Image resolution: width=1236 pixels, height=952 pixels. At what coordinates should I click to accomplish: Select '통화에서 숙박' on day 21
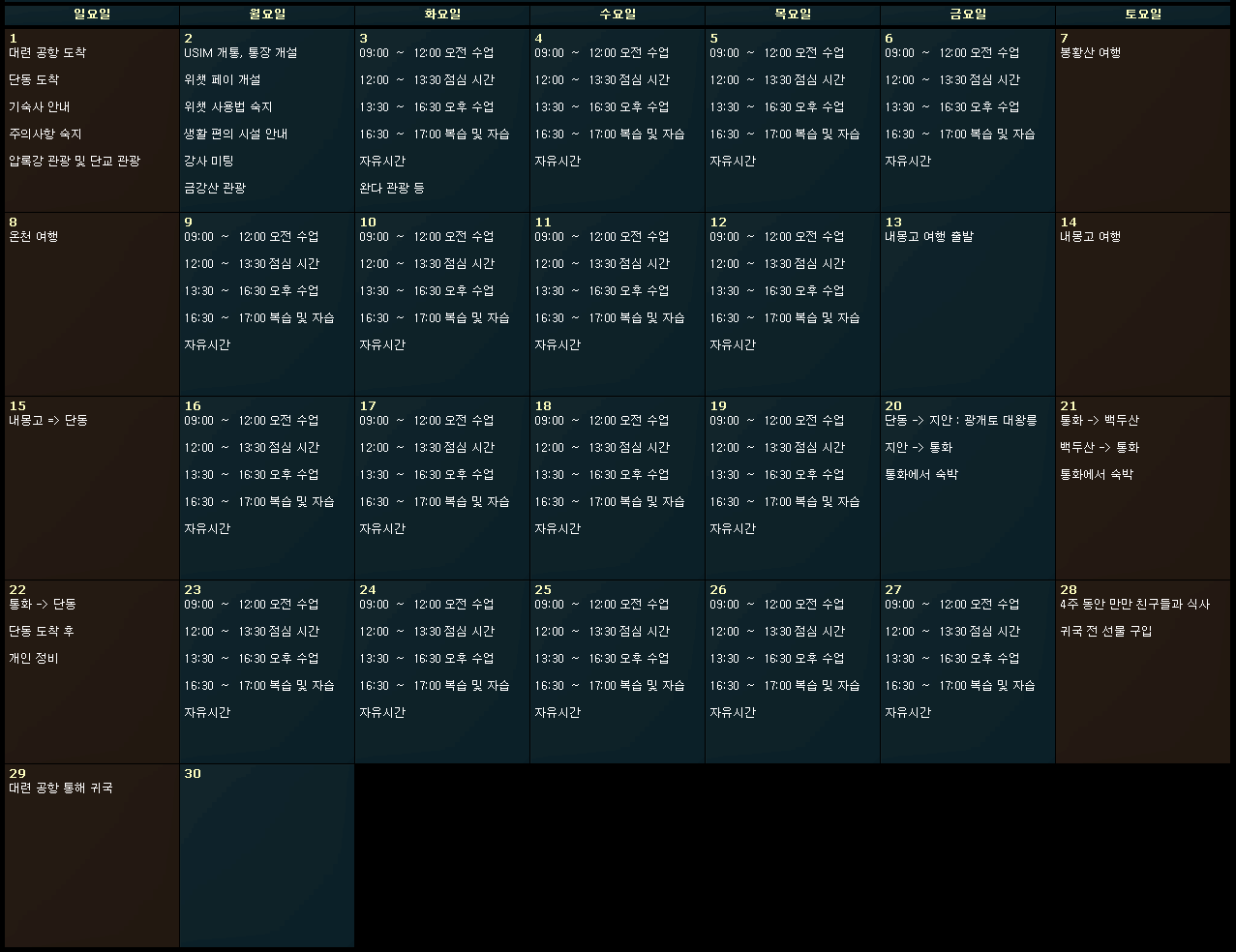click(x=1097, y=475)
